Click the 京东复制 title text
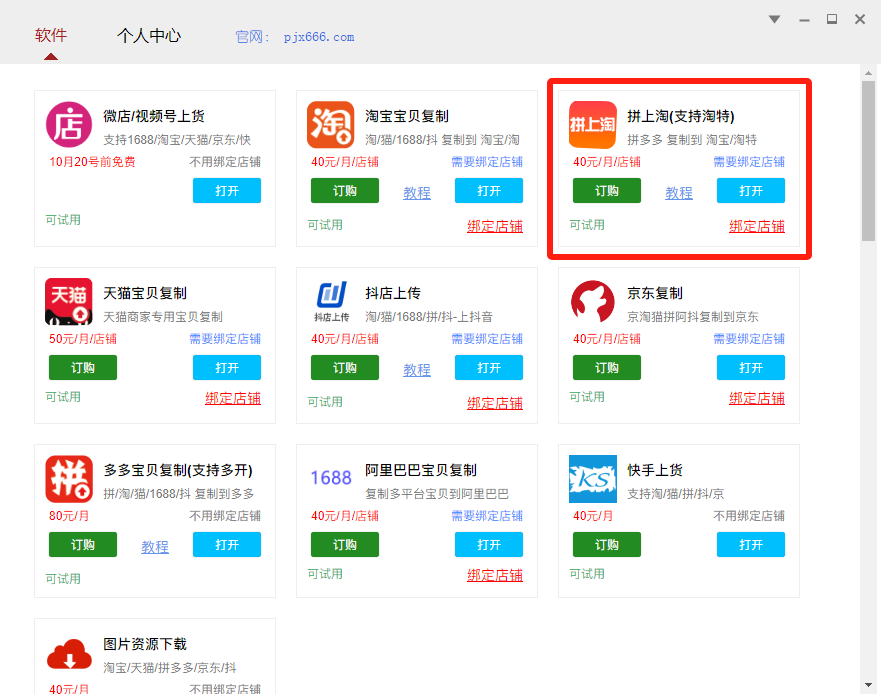This screenshot has height=698, width=881. pyautogui.click(x=655, y=293)
